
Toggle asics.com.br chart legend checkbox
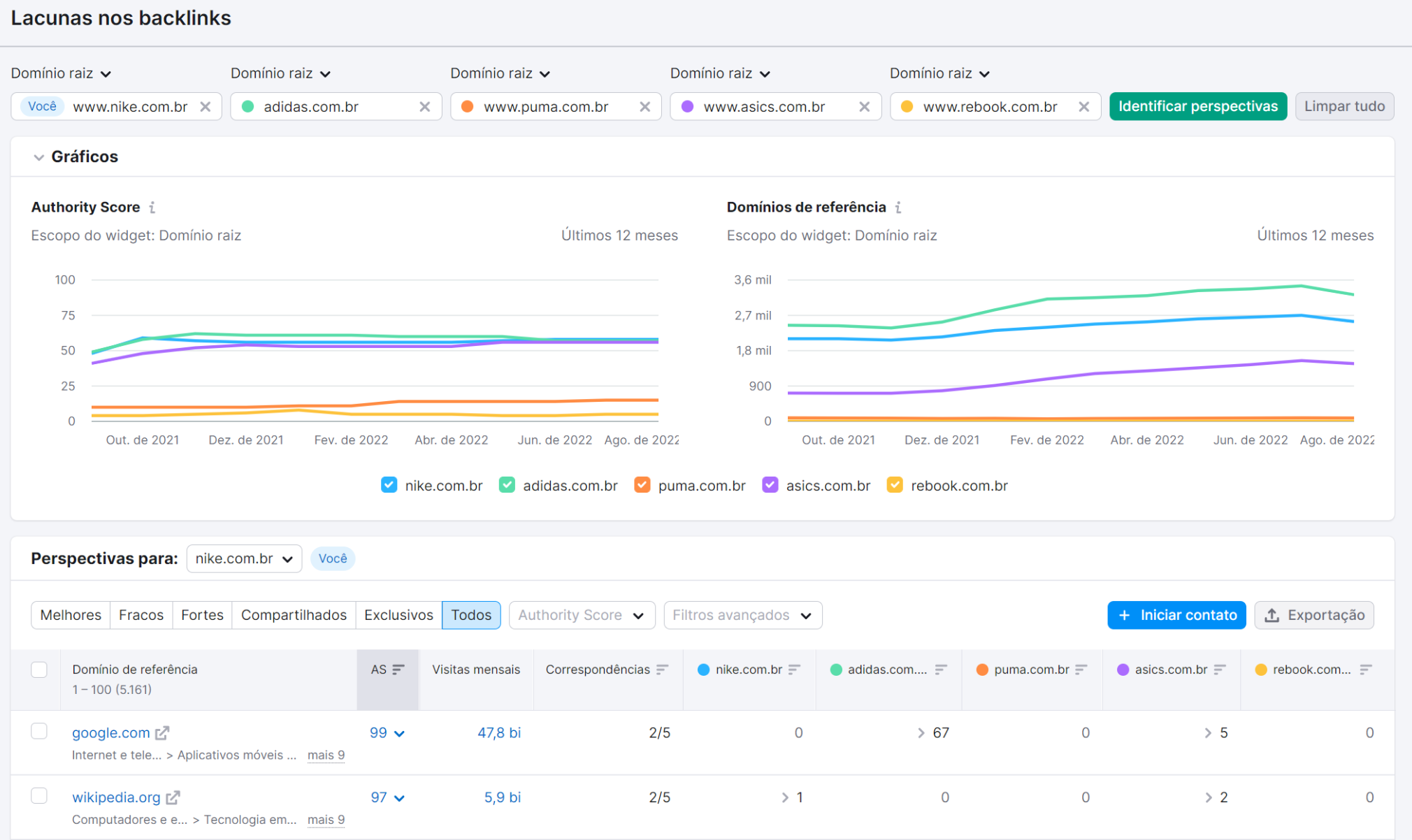point(770,485)
